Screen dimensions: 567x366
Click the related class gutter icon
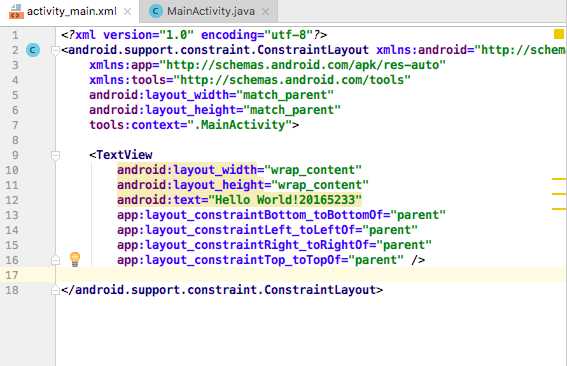tap(33, 50)
